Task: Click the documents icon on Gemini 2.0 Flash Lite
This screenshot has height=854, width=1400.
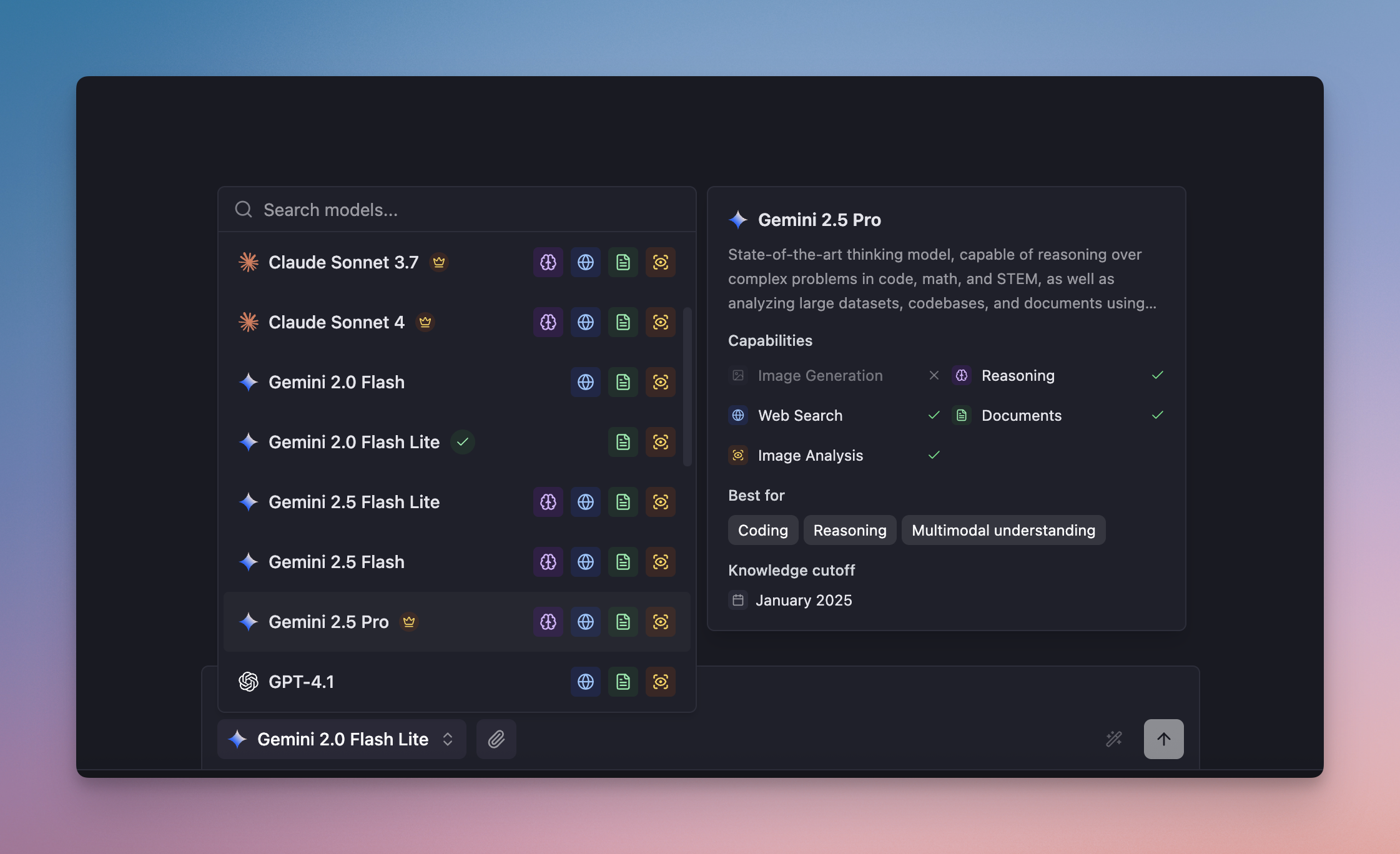Action: coord(623,442)
